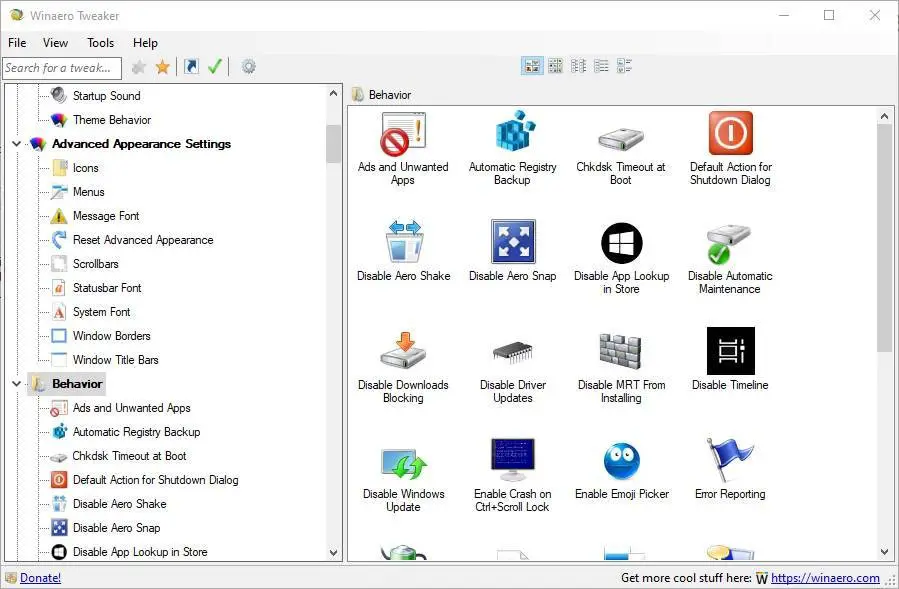Select the Menus tree item

(88, 192)
